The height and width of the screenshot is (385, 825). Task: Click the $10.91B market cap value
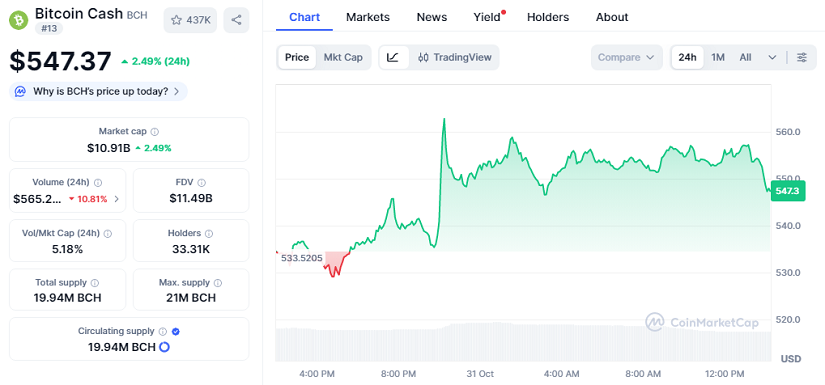click(x=109, y=148)
